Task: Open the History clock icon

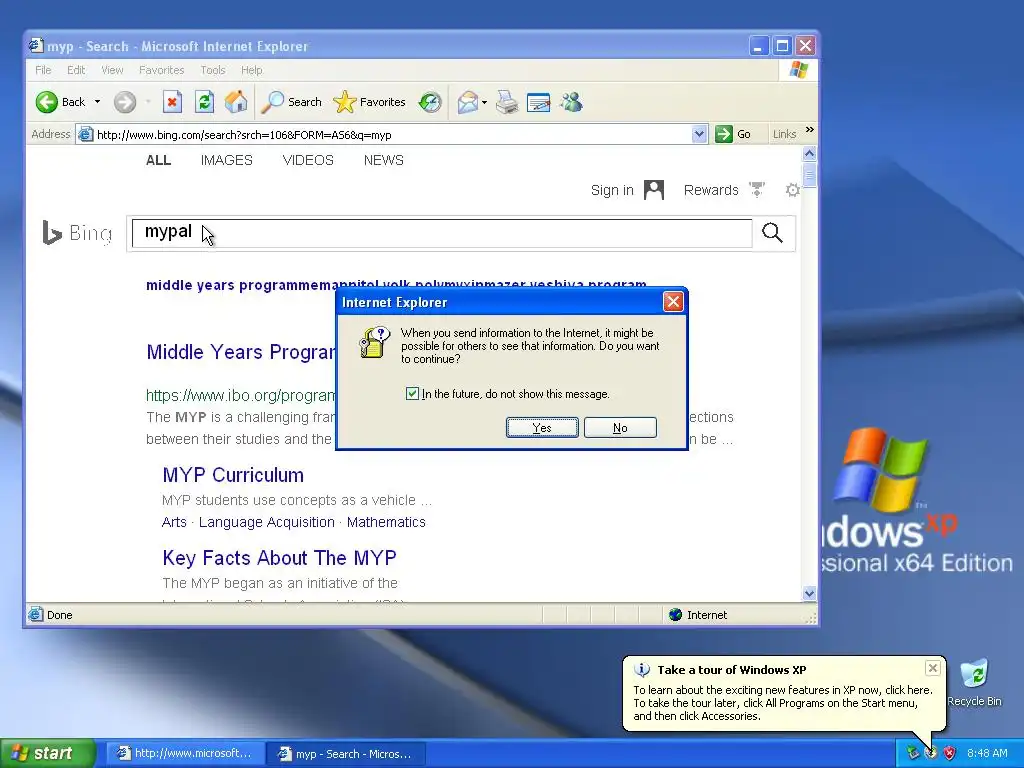Action: pos(430,102)
